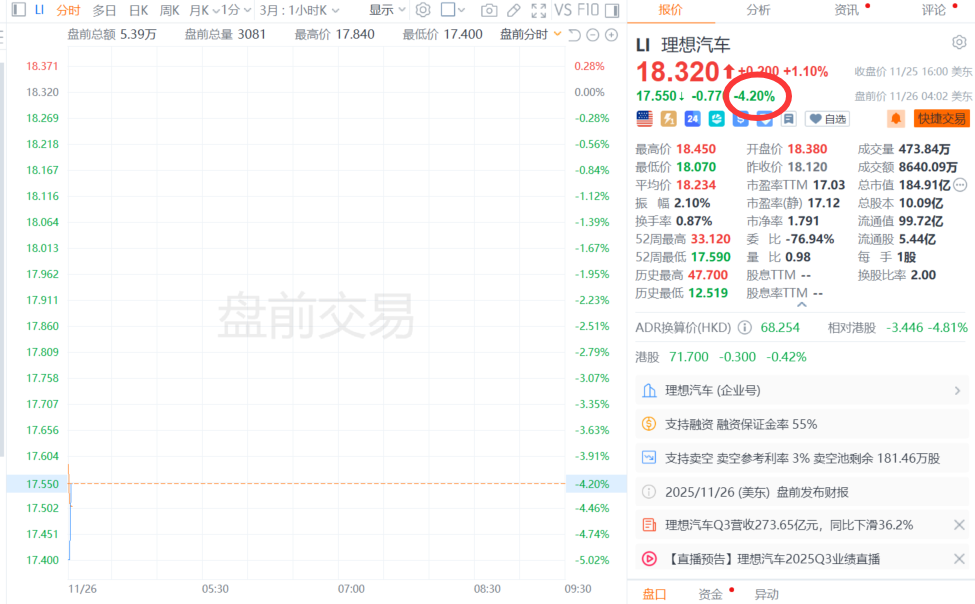975x604 pixels.
Task: Open the 盘口 order book tab
Action: click(x=654, y=594)
